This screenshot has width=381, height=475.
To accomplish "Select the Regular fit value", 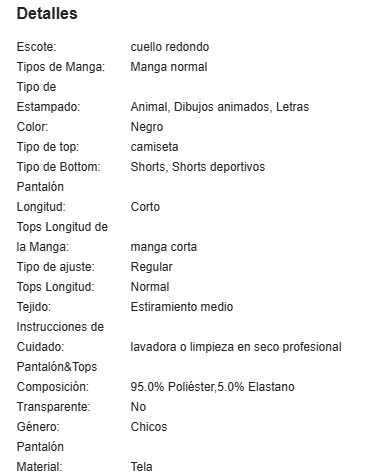I will [151, 267].
